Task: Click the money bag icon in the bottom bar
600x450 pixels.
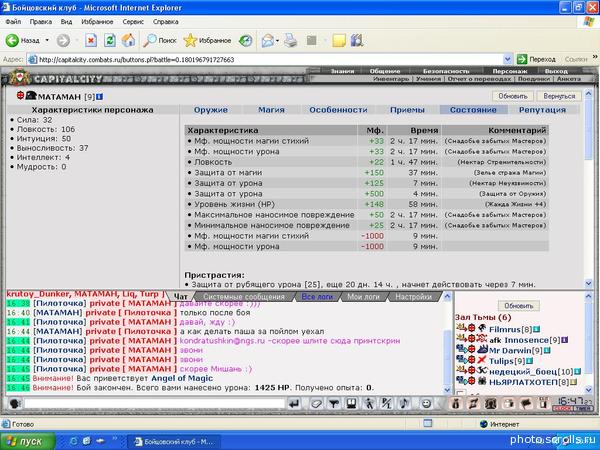Action: [x=456, y=404]
